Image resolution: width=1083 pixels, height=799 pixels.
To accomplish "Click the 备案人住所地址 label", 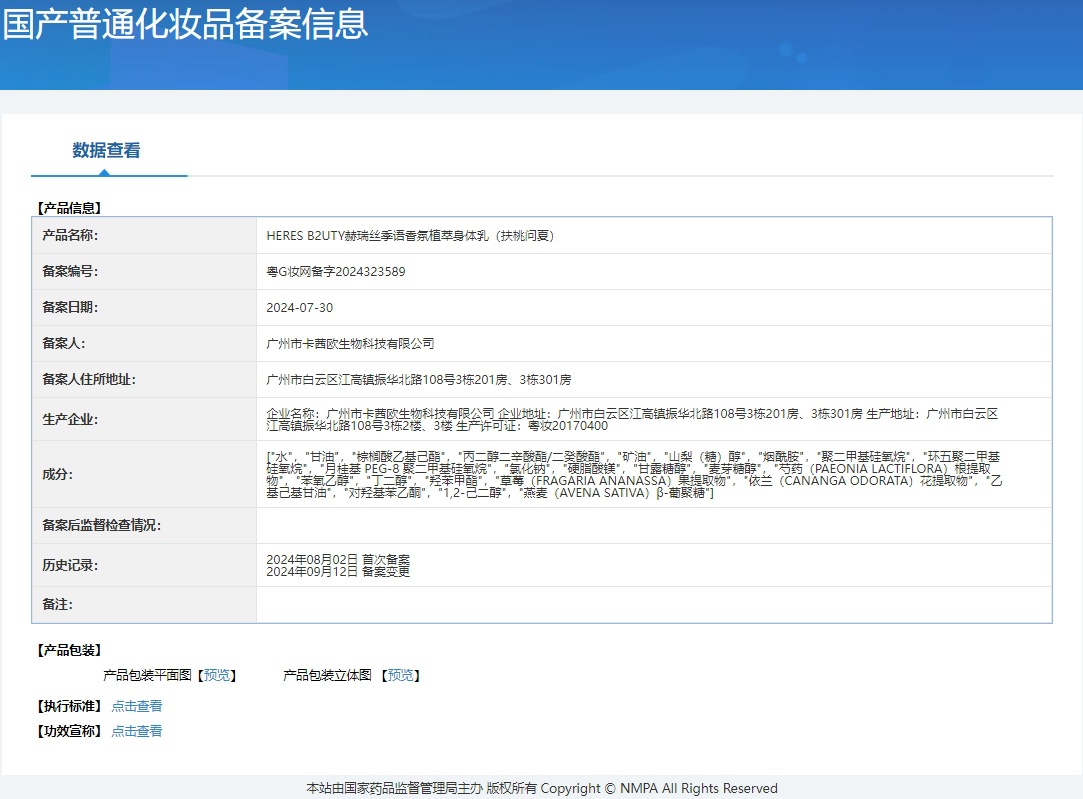I will coord(88,379).
